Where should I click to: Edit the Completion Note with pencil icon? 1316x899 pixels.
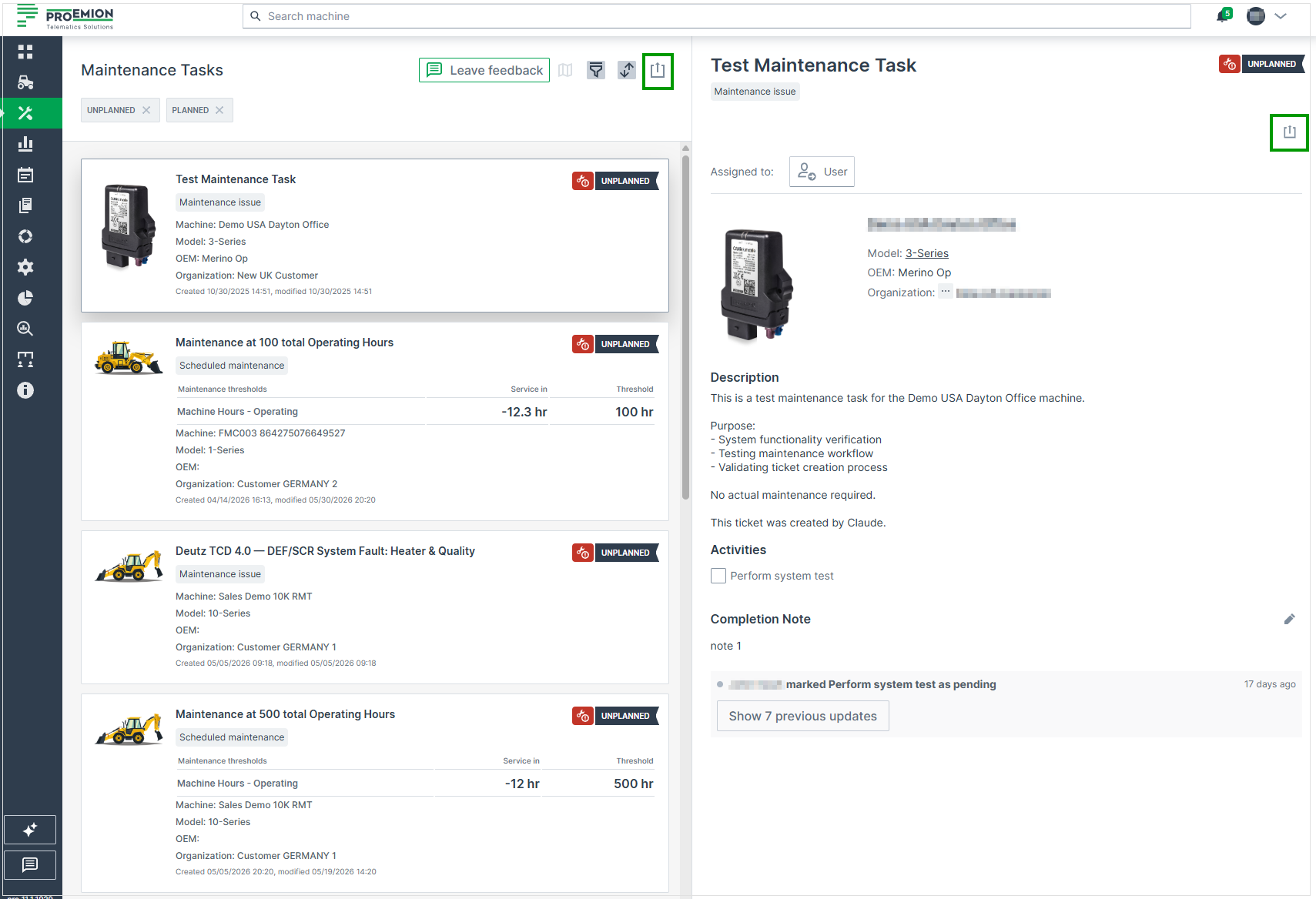click(1289, 619)
